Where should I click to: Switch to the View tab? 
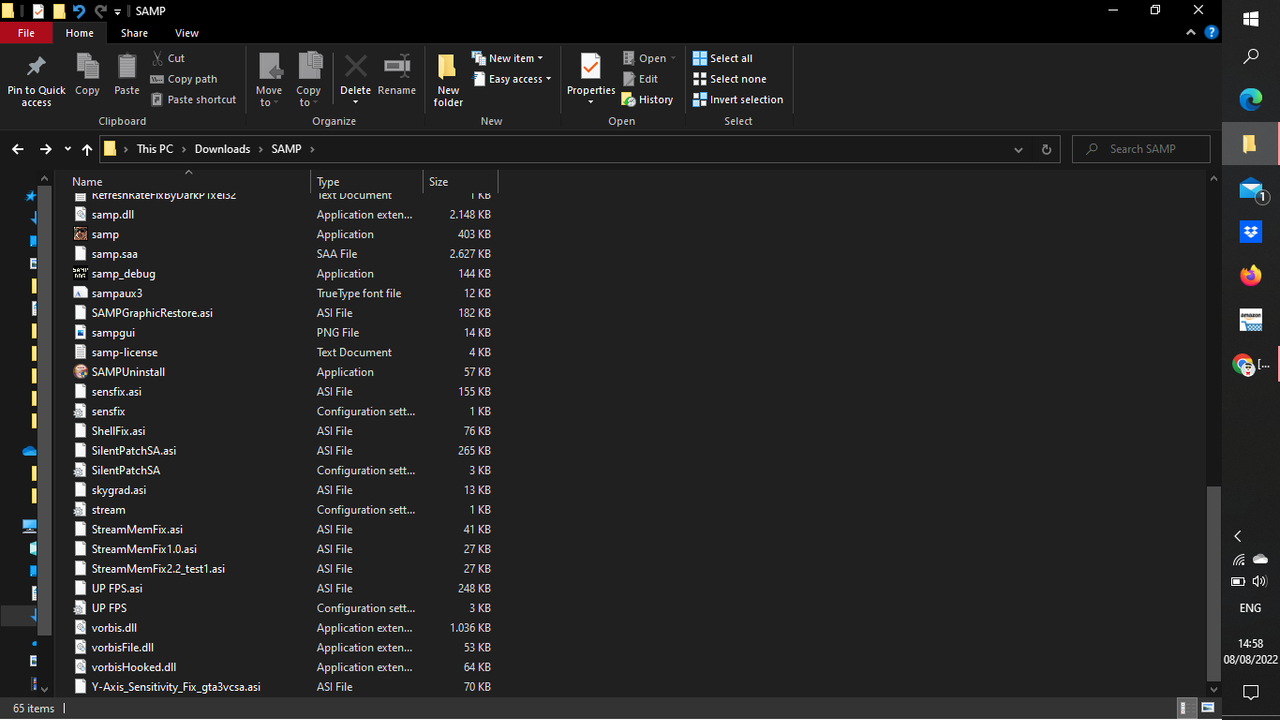coord(187,33)
